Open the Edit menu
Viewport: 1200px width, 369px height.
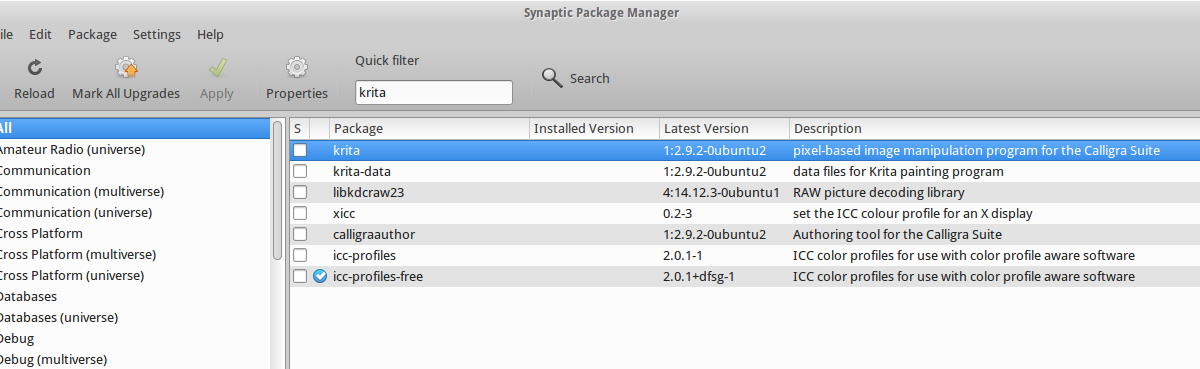40,34
